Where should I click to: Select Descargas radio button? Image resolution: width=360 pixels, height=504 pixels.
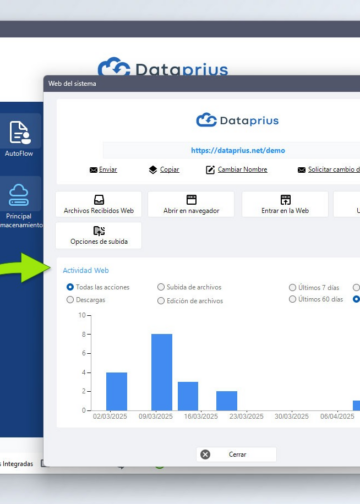pos(70,300)
